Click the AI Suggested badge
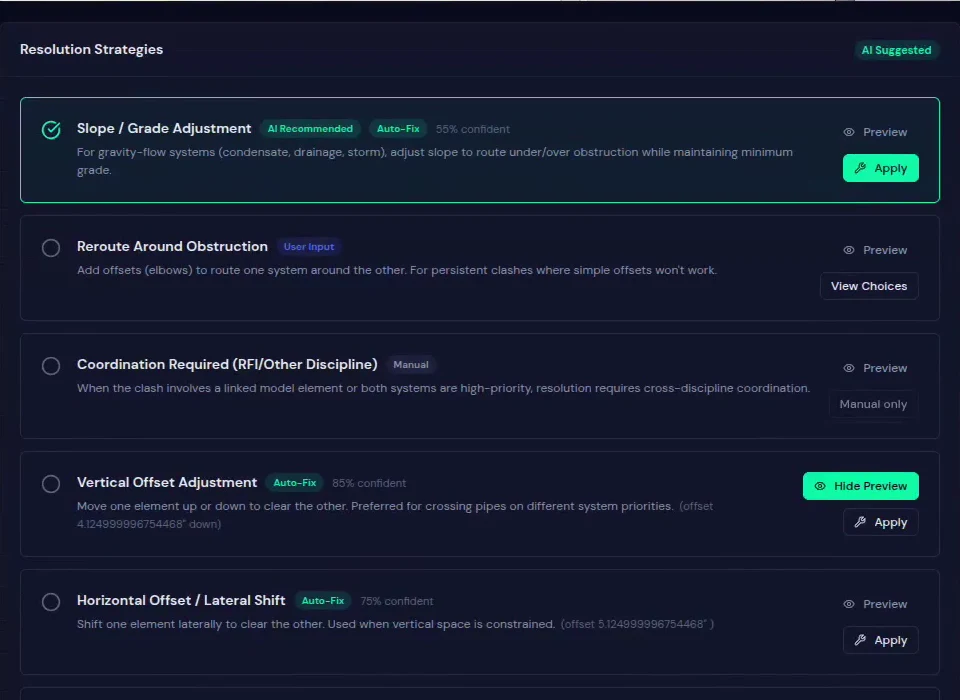The image size is (960, 700). [896, 50]
